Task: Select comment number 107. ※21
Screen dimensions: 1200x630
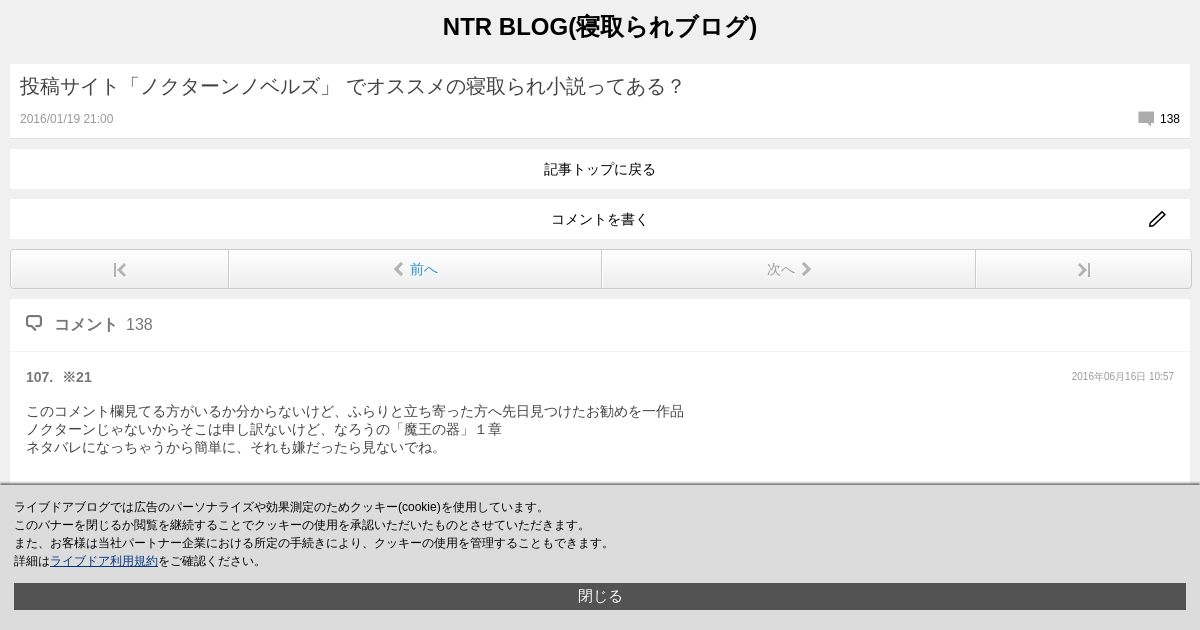Action: (59, 377)
